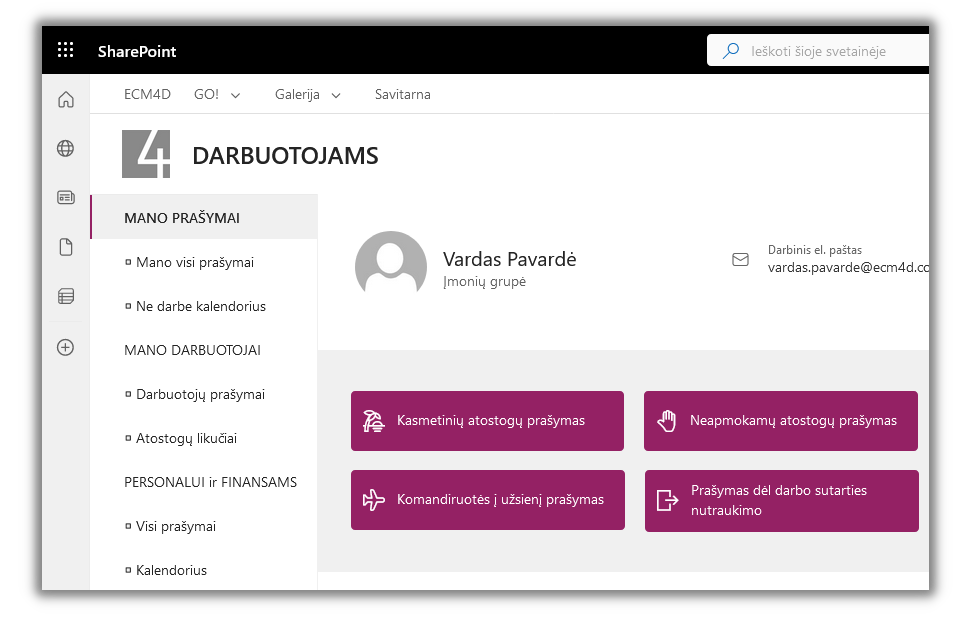Expand the GO! dropdown menu
Viewport: 971px width, 617px height.
tap(217, 95)
